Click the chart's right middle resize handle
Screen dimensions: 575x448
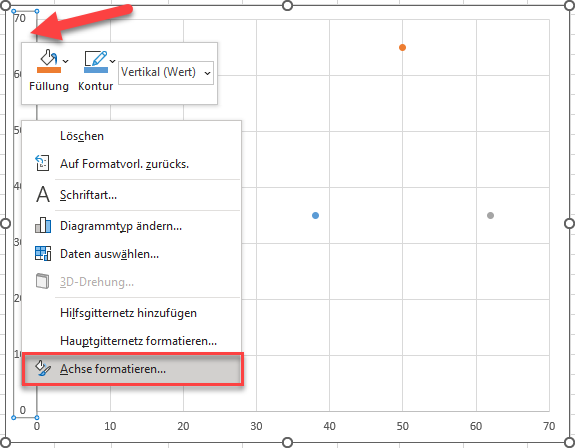coord(569,223)
